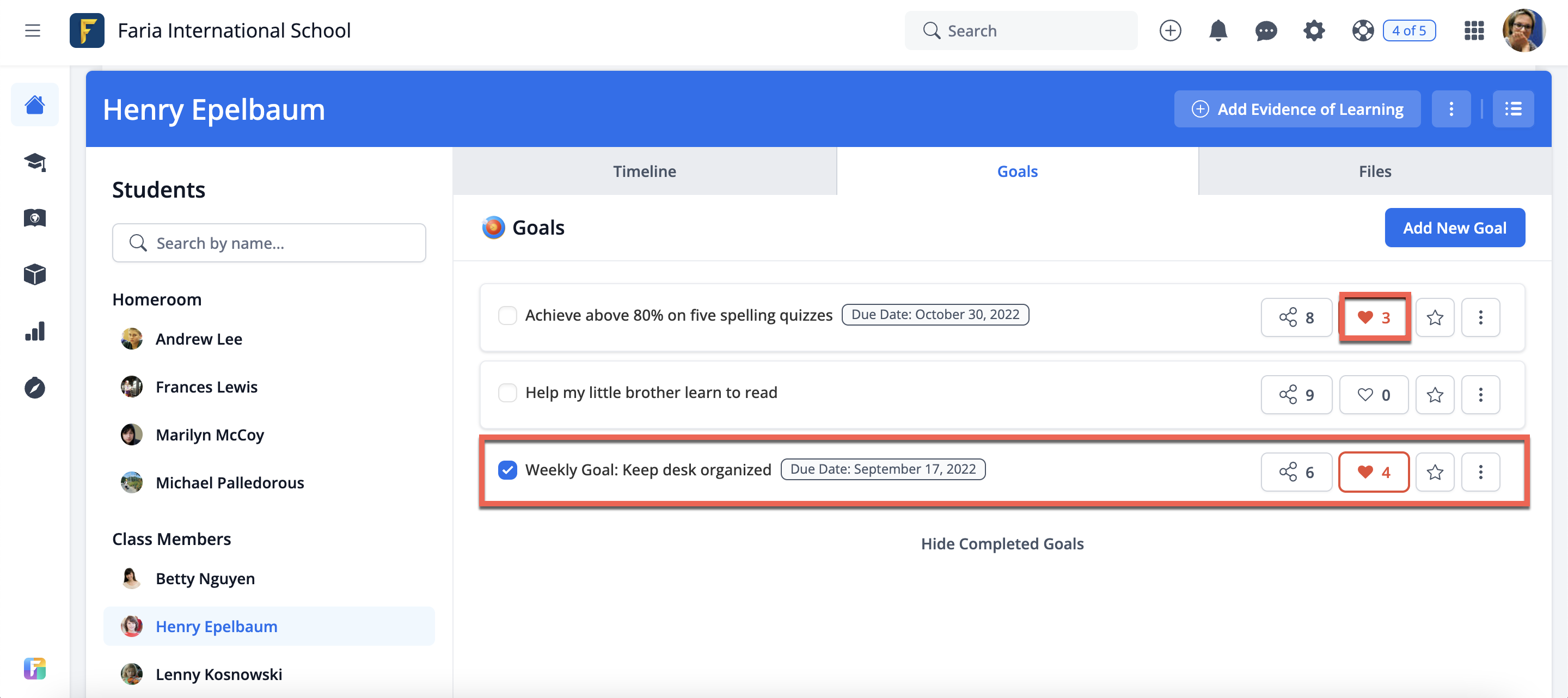1568x698 pixels.
Task: Open more options for desk organized goal
Action: [x=1480, y=472]
